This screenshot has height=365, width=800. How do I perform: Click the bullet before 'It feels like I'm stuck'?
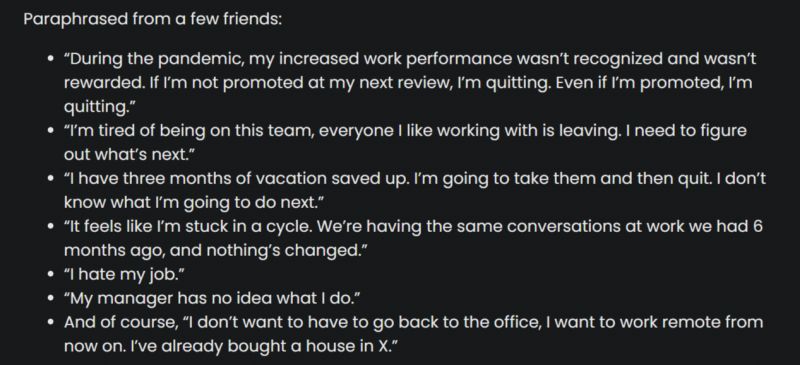click(x=50, y=227)
